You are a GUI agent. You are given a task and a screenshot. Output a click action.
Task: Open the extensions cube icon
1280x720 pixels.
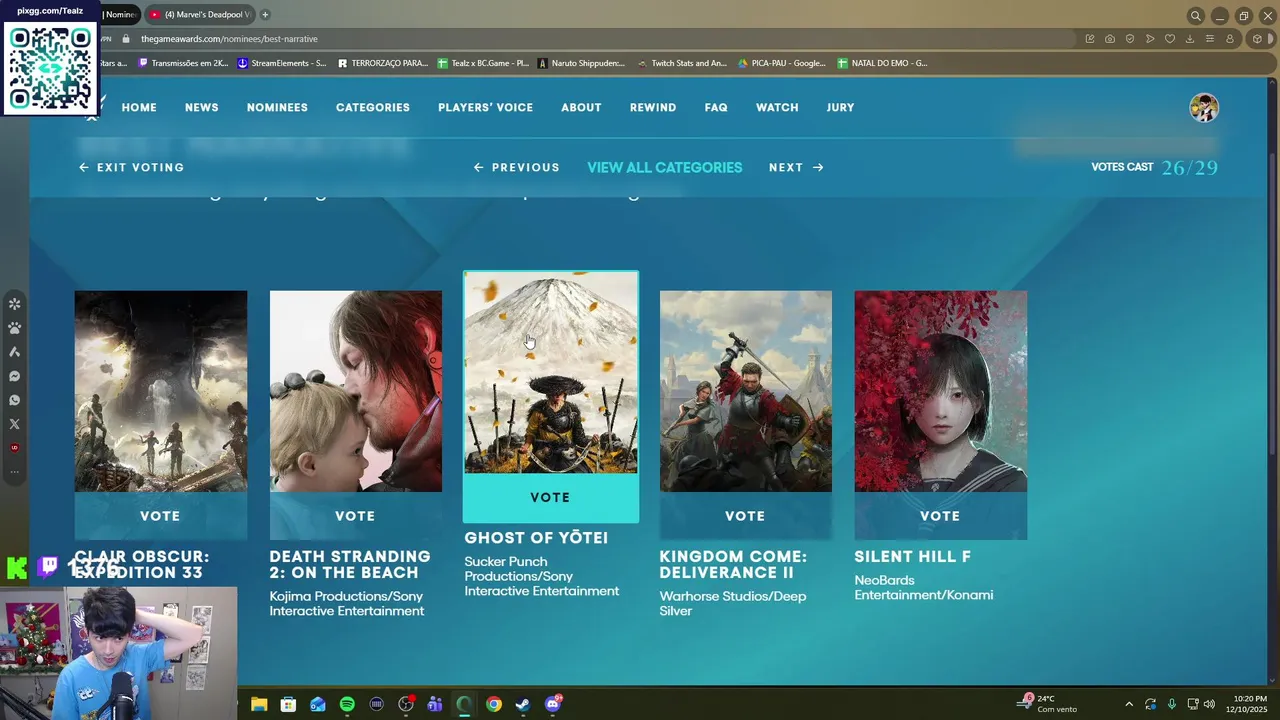coord(1257,39)
